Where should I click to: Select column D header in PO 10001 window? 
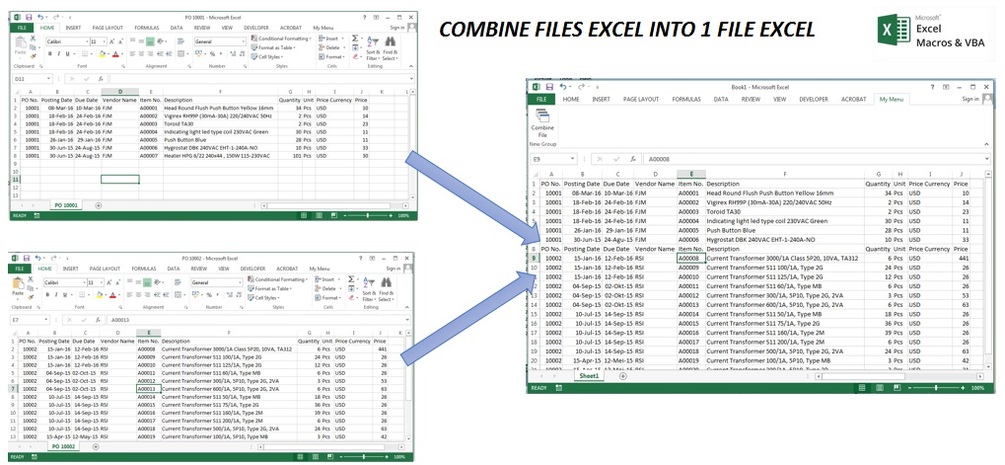point(120,92)
